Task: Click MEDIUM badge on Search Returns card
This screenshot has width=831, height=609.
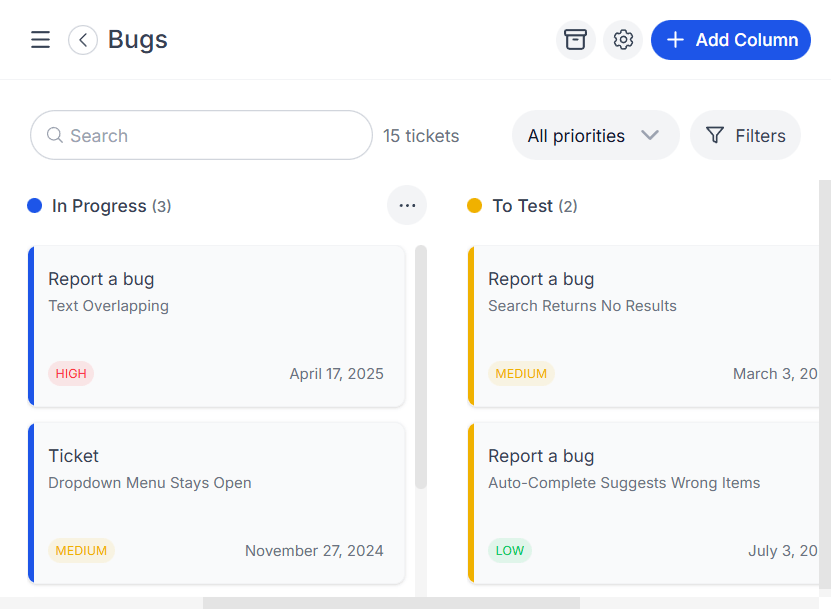Action: click(x=521, y=374)
